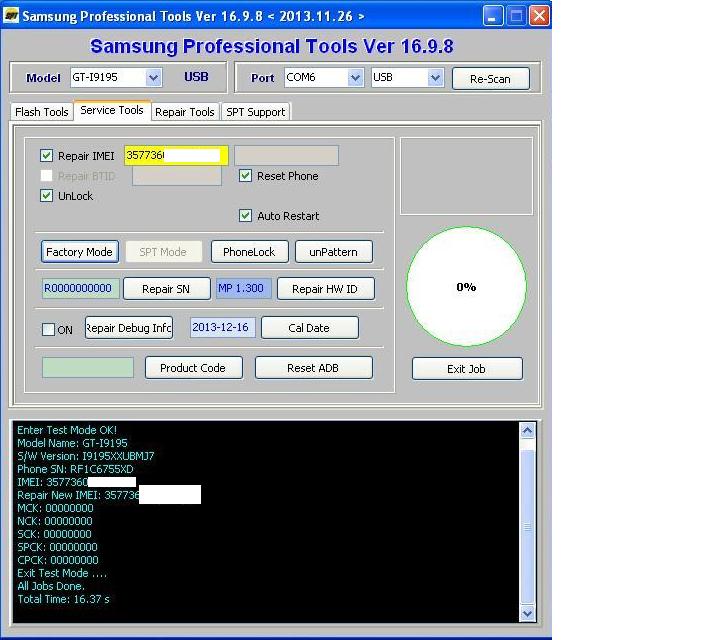Click the 'MCK: 00000000' log line
The width and height of the screenshot is (720, 640).
pos(55,508)
